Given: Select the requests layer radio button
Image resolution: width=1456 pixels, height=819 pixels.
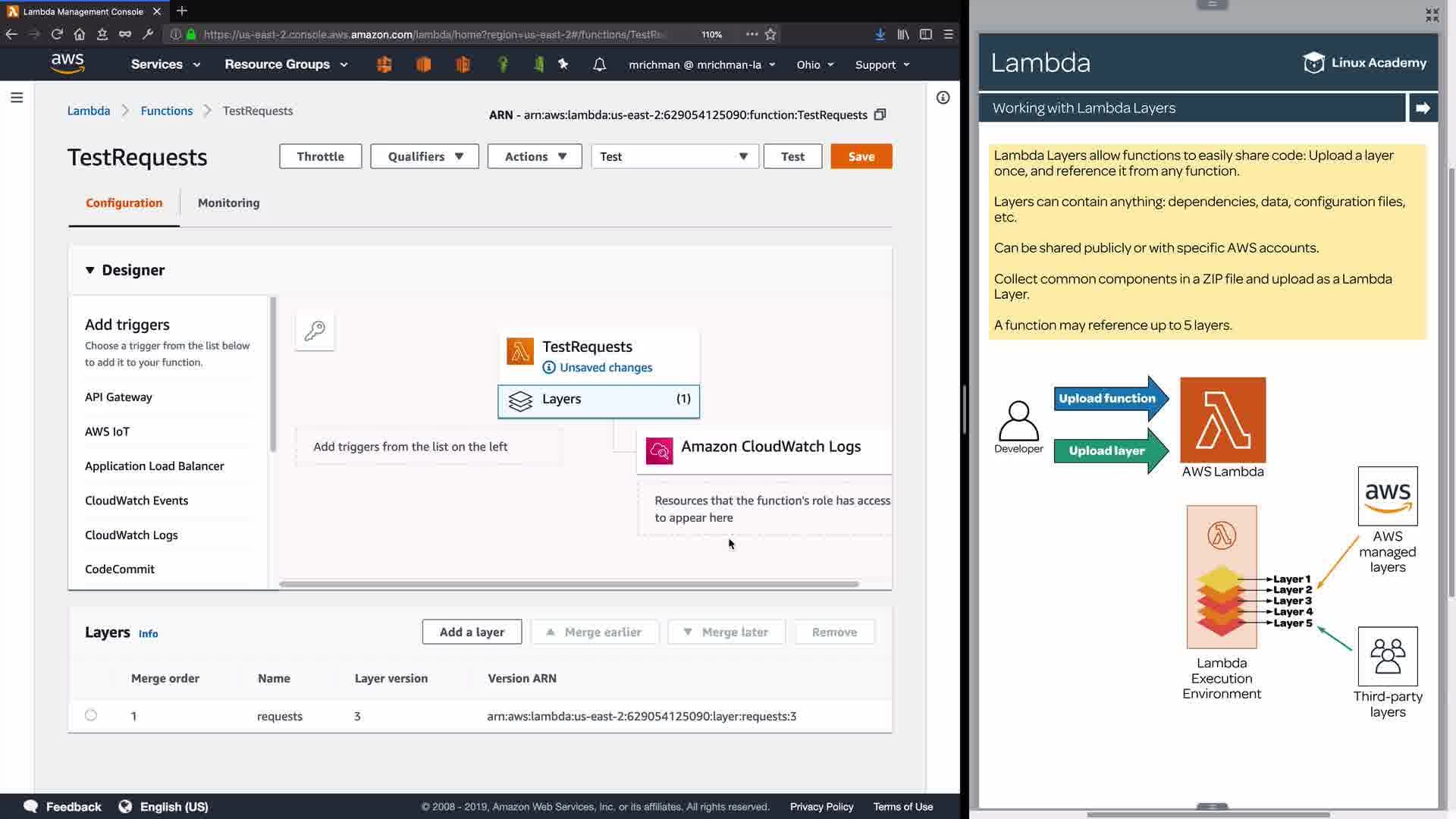Looking at the screenshot, I should 91,715.
